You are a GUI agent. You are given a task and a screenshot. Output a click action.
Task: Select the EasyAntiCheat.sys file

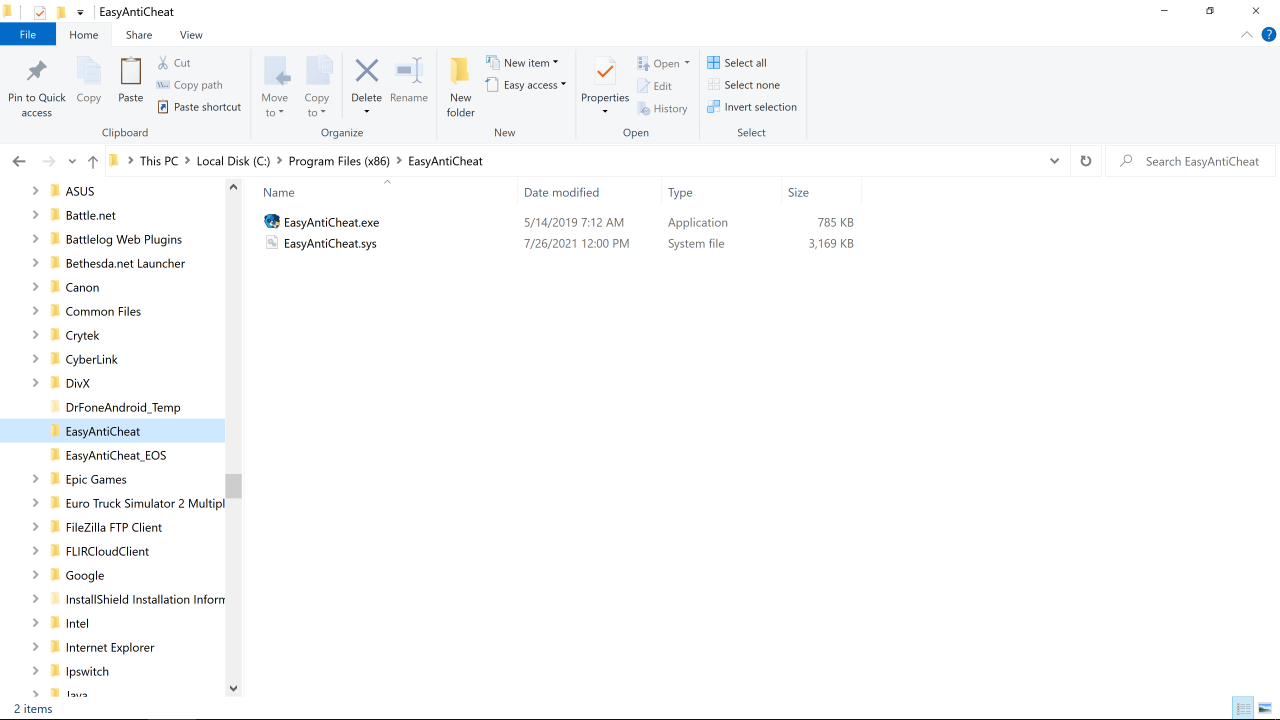tap(330, 244)
